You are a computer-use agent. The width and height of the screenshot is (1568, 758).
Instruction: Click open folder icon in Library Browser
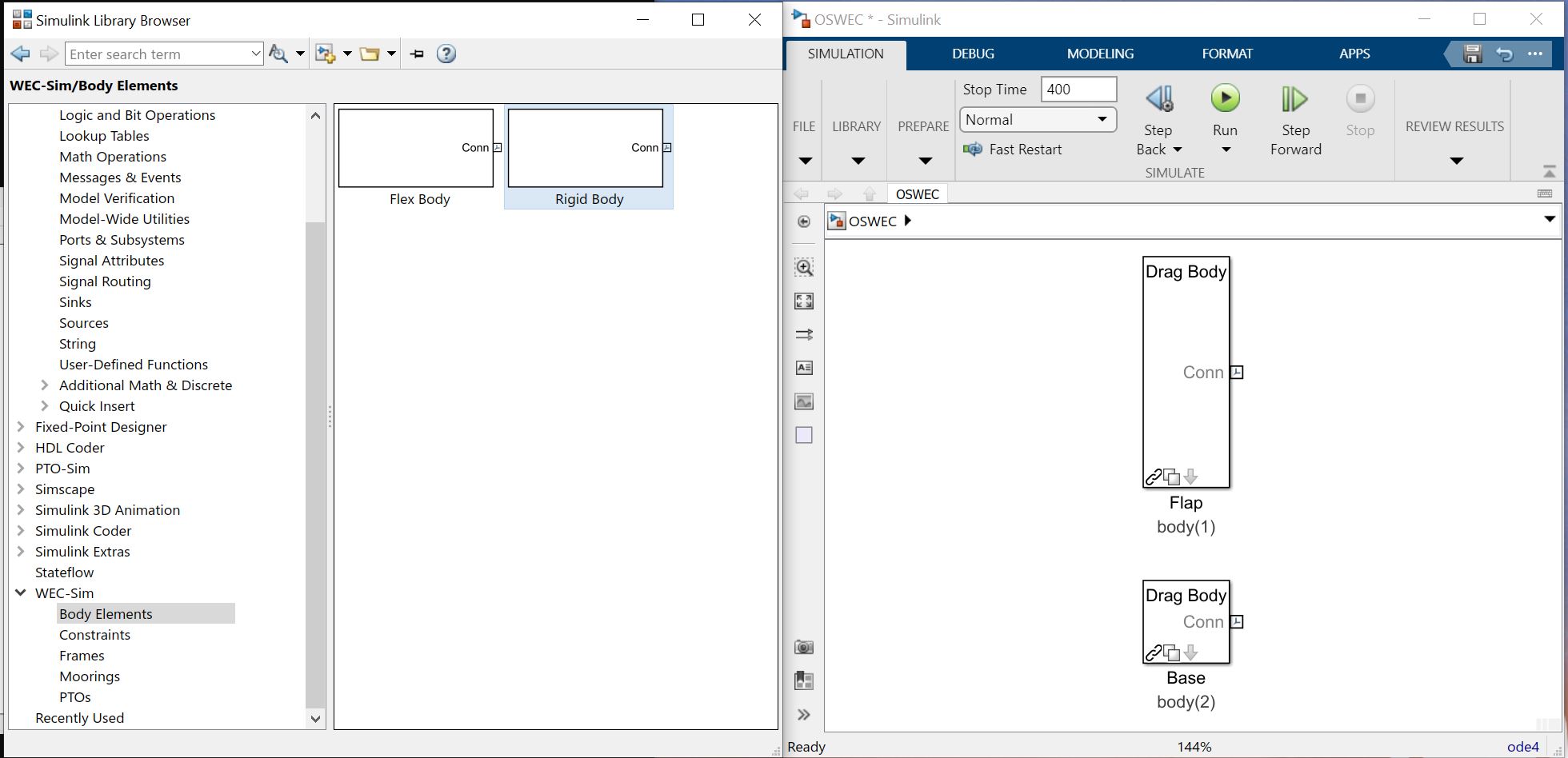pyautogui.click(x=369, y=54)
